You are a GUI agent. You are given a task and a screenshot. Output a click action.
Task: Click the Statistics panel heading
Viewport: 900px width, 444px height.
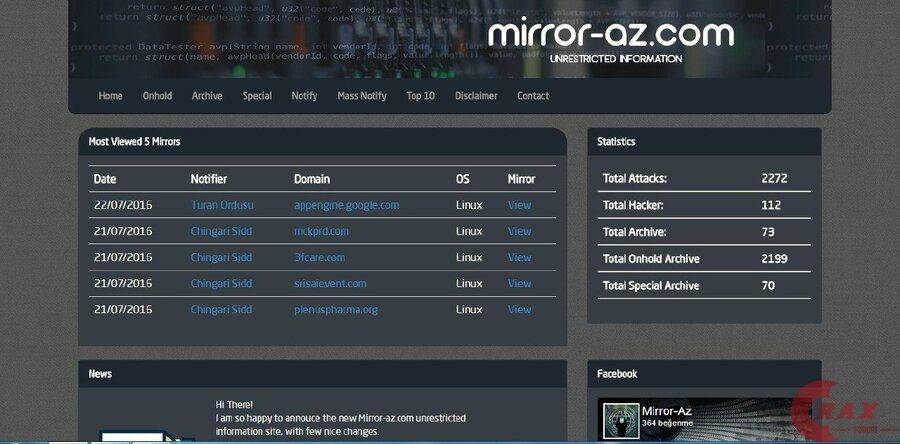click(616, 142)
